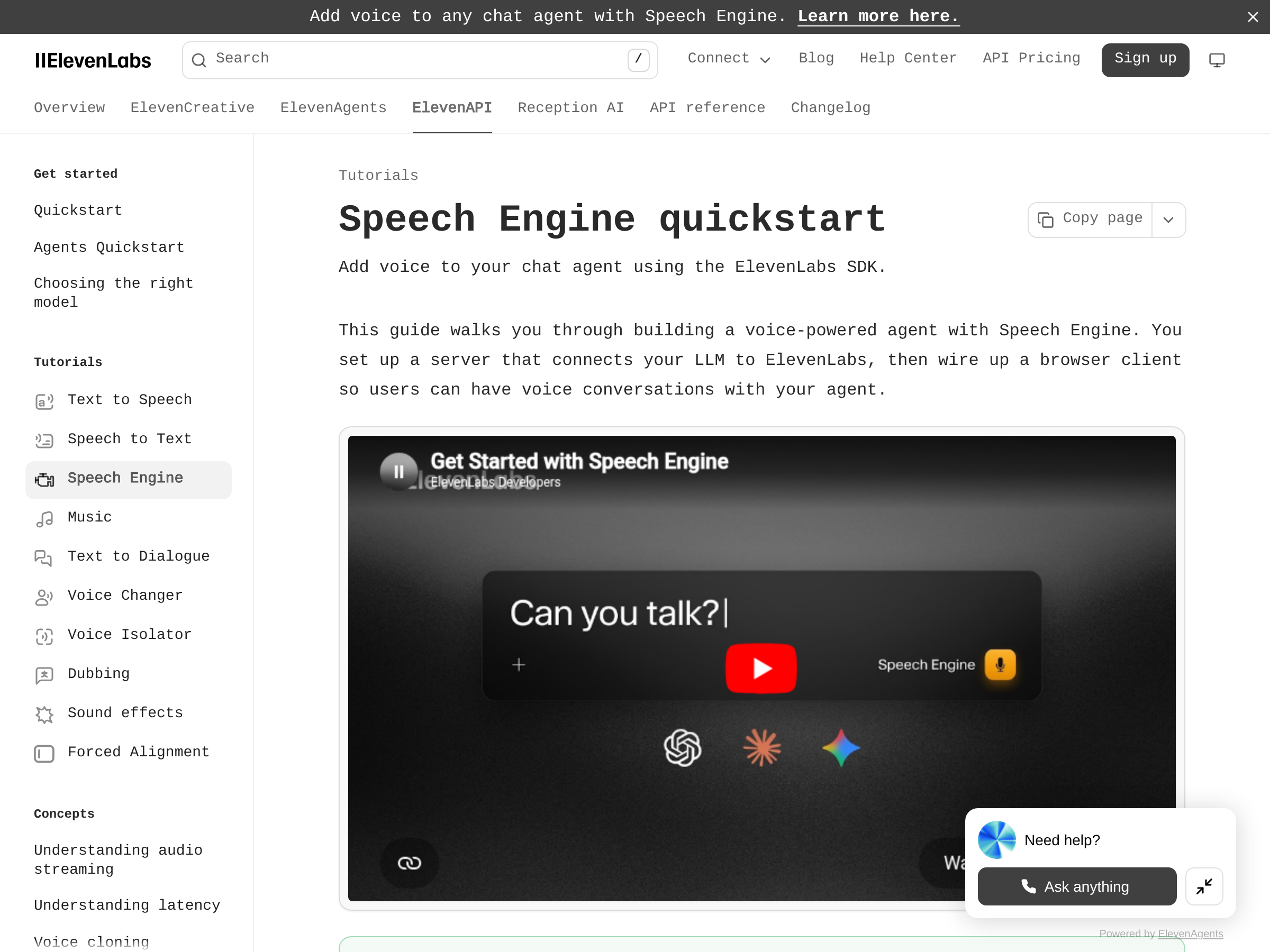
Task: Click the Voice Isolator icon
Action: click(x=44, y=636)
